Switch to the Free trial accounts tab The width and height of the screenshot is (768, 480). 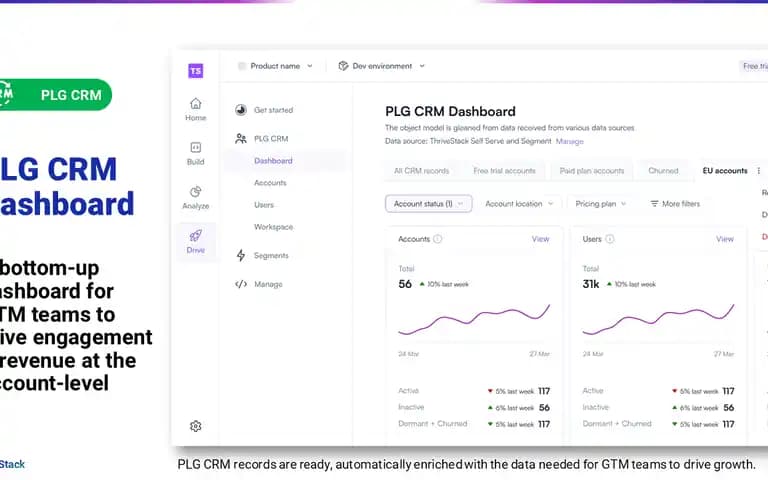pyautogui.click(x=504, y=171)
